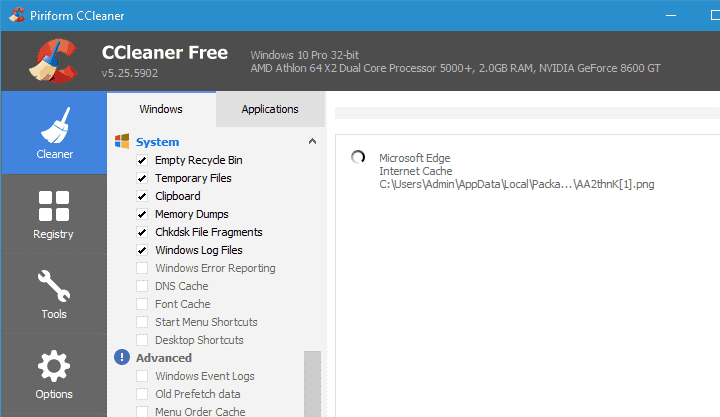Image resolution: width=720 pixels, height=417 pixels.
Task: Switch to the Windows tab
Action: [x=160, y=109]
